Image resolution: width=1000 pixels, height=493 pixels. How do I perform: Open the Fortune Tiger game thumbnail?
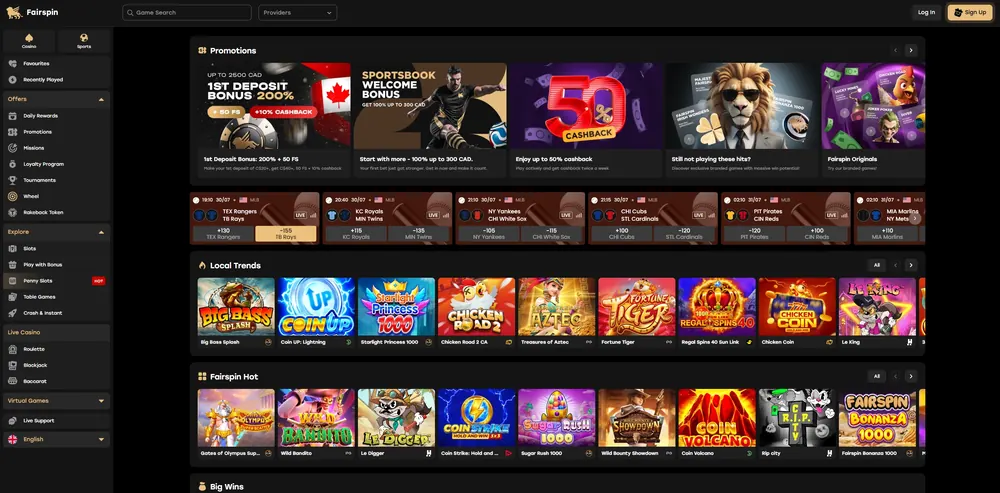[x=636, y=307]
